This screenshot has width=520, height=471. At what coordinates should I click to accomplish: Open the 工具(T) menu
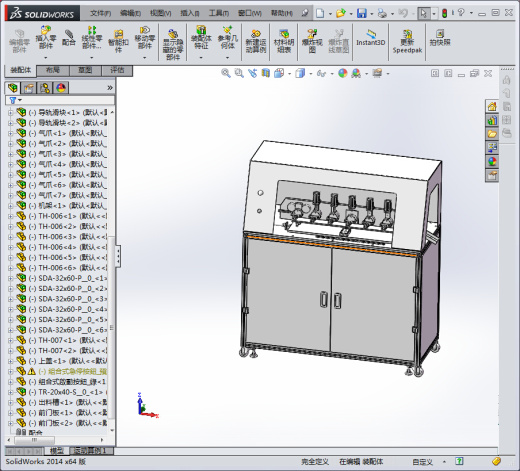[219, 13]
